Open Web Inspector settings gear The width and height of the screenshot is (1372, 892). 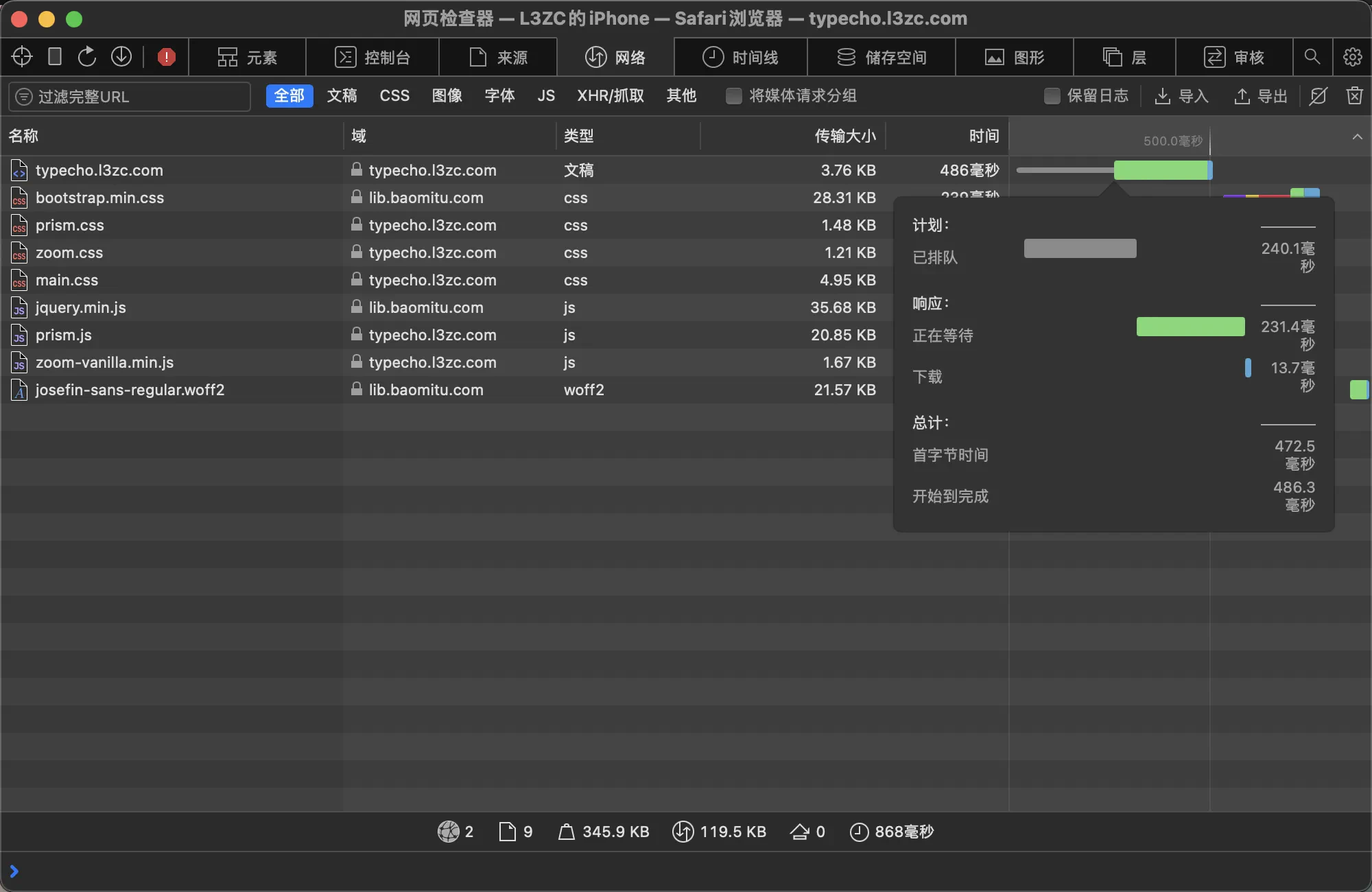pyautogui.click(x=1352, y=57)
